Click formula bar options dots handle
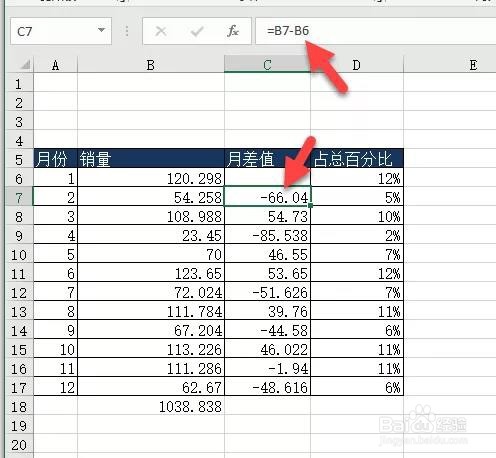Screen dimensions: 496x458 [127, 31]
